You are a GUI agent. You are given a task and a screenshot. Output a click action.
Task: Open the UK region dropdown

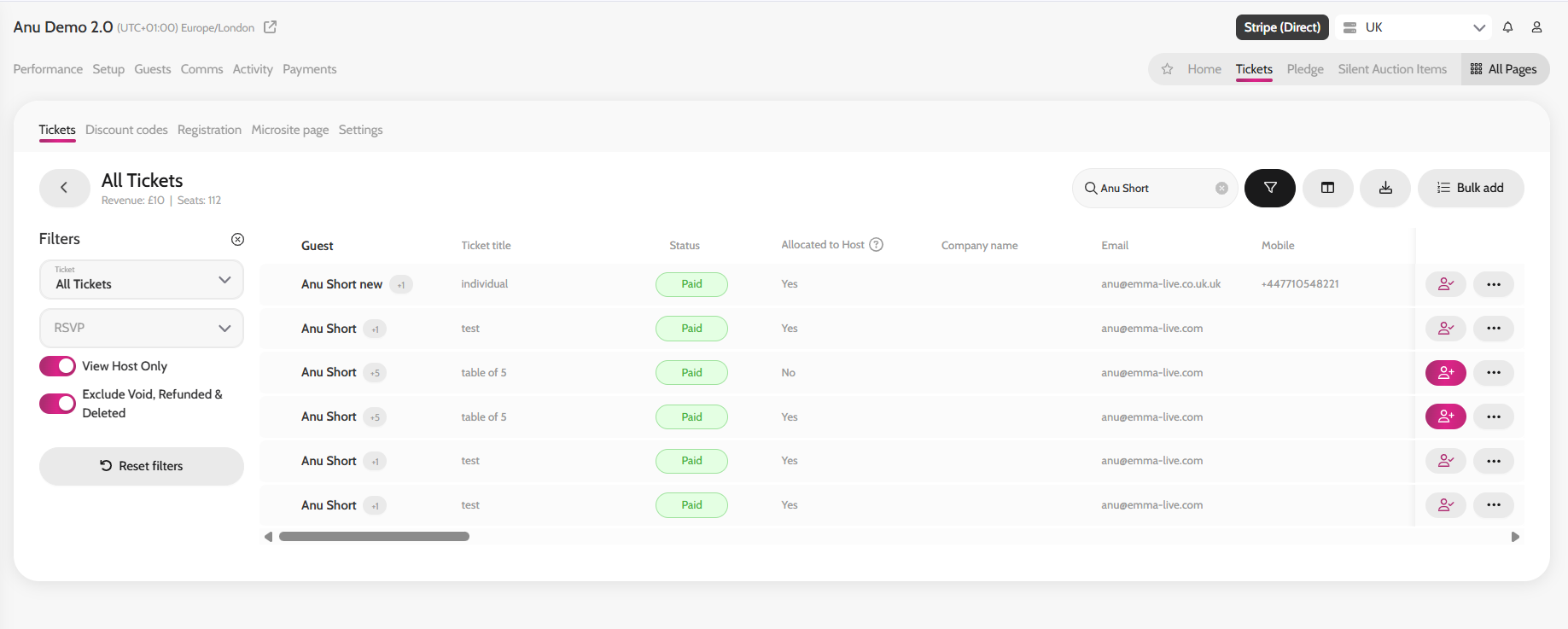tap(1414, 27)
